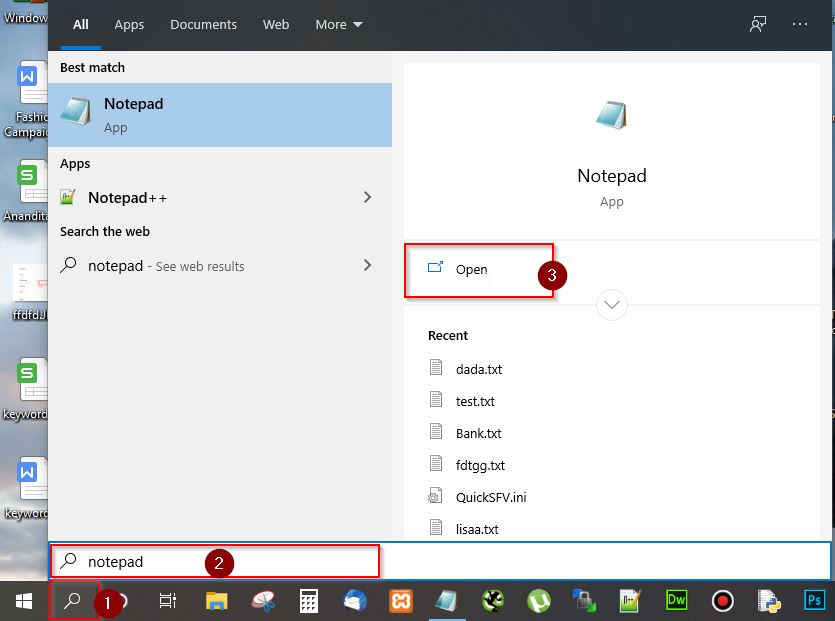
Task: Launch Photoshop from the taskbar
Action: 814,600
